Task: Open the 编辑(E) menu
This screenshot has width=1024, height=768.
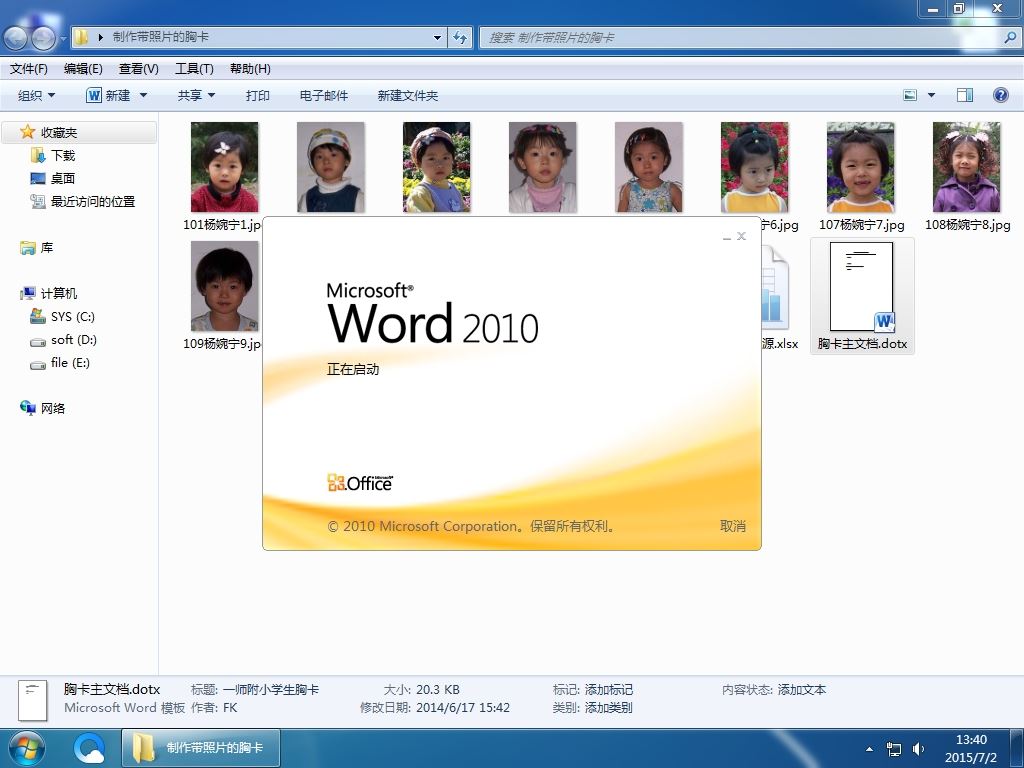Action: pos(83,69)
